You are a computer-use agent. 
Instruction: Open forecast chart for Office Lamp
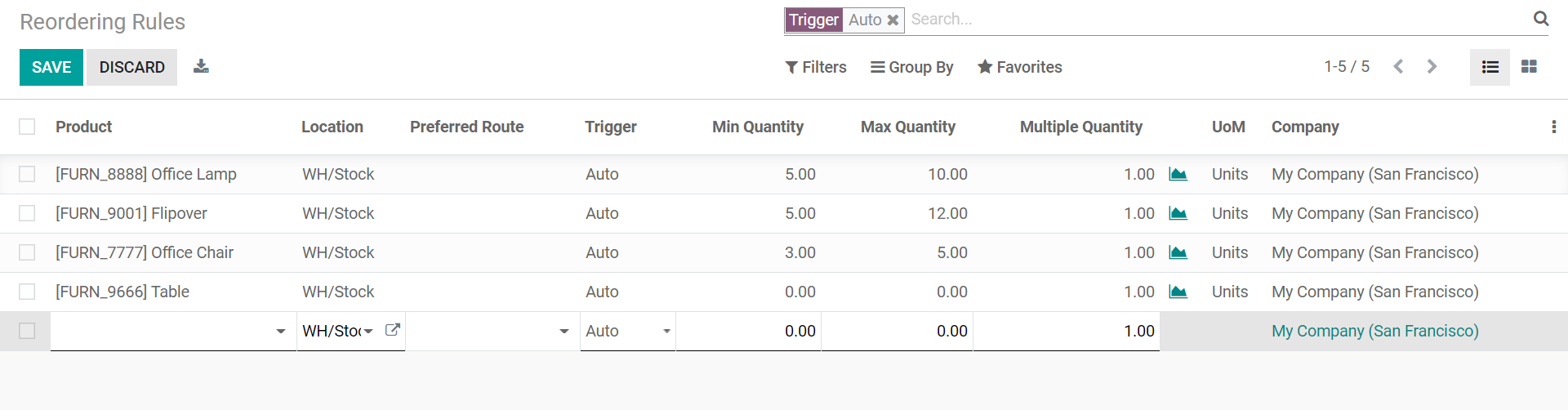point(1178,174)
